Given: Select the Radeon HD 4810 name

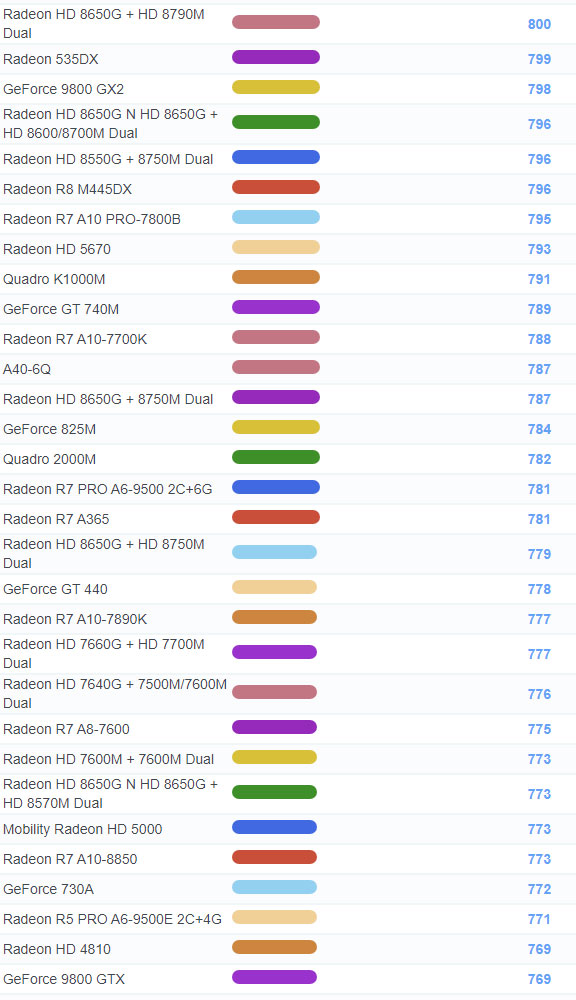Looking at the screenshot, I should (57, 949).
